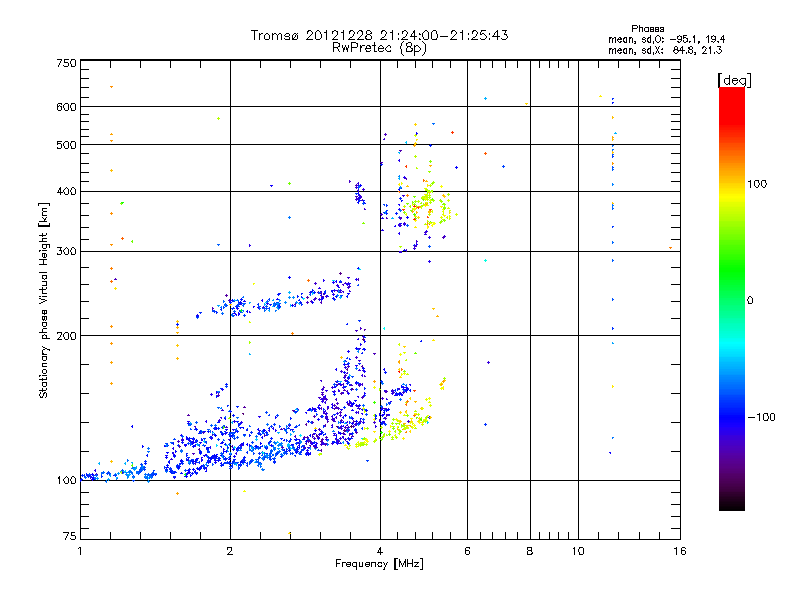The width and height of the screenshot is (800, 600).
Task: Click the 'Phases' header label
Action: (x=647, y=29)
